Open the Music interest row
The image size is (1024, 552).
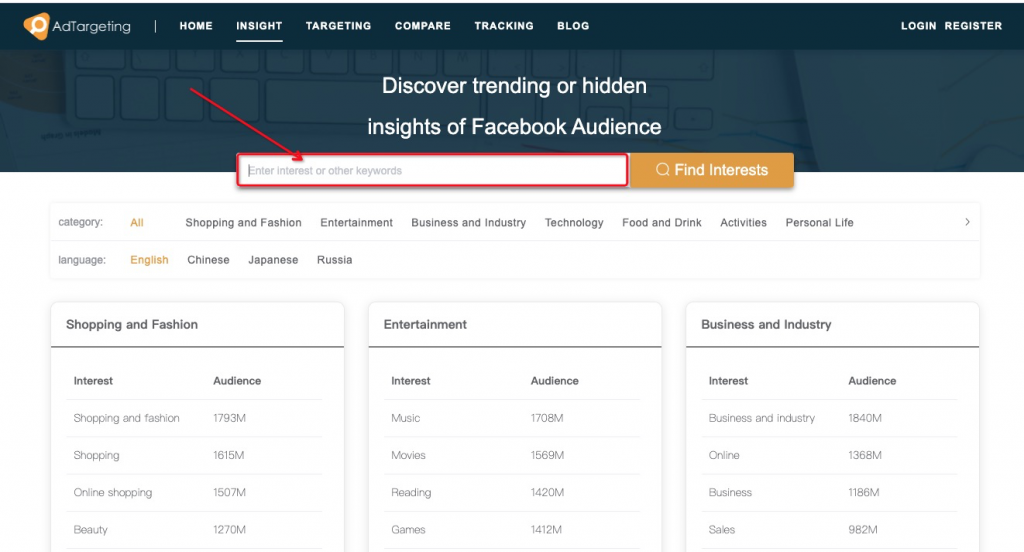tap(515, 418)
